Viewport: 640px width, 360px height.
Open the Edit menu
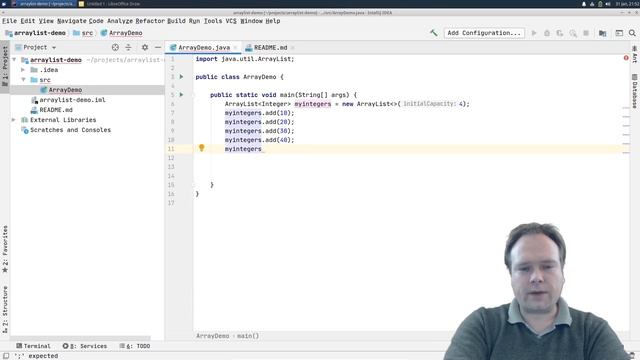coord(28,21)
